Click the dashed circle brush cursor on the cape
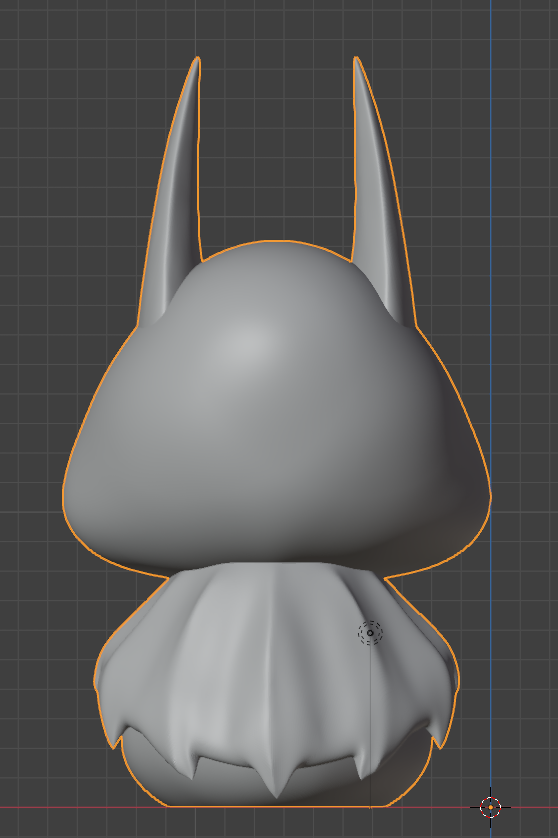The image size is (558, 838). (370, 633)
